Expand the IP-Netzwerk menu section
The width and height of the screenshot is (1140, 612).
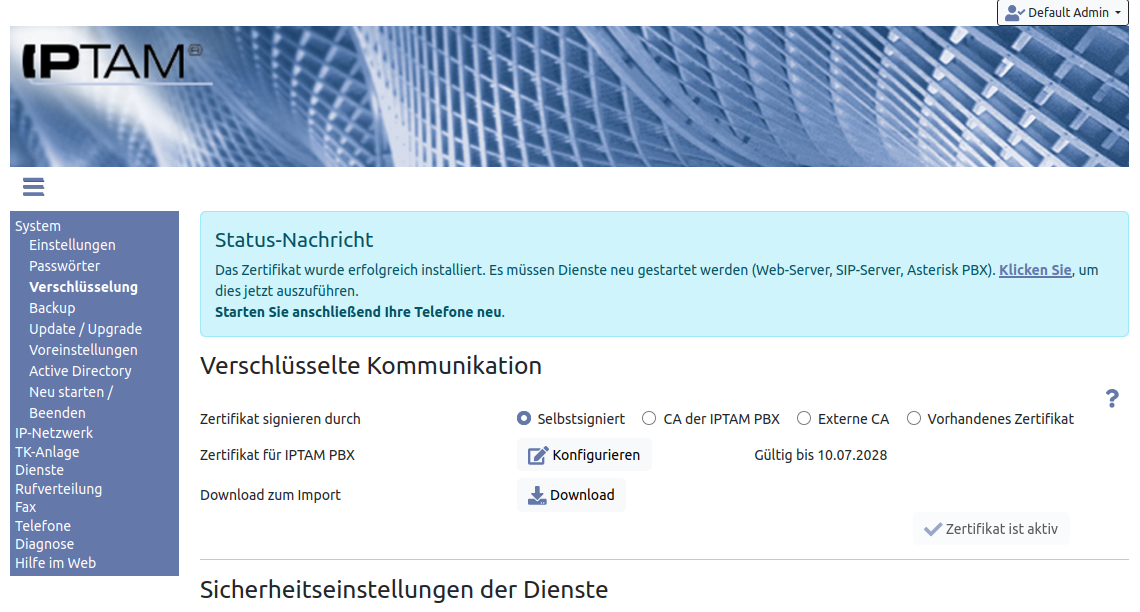(54, 433)
